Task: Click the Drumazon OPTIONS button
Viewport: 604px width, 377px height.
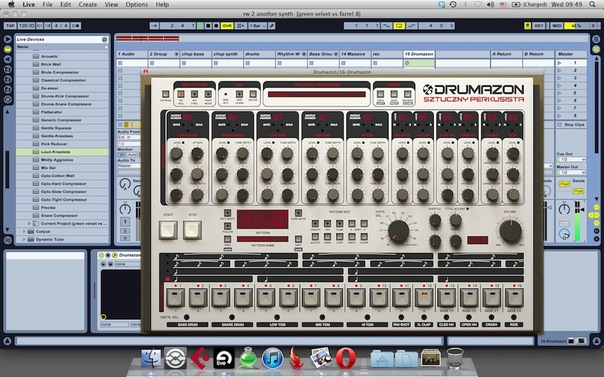Action: click(x=165, y=94)
